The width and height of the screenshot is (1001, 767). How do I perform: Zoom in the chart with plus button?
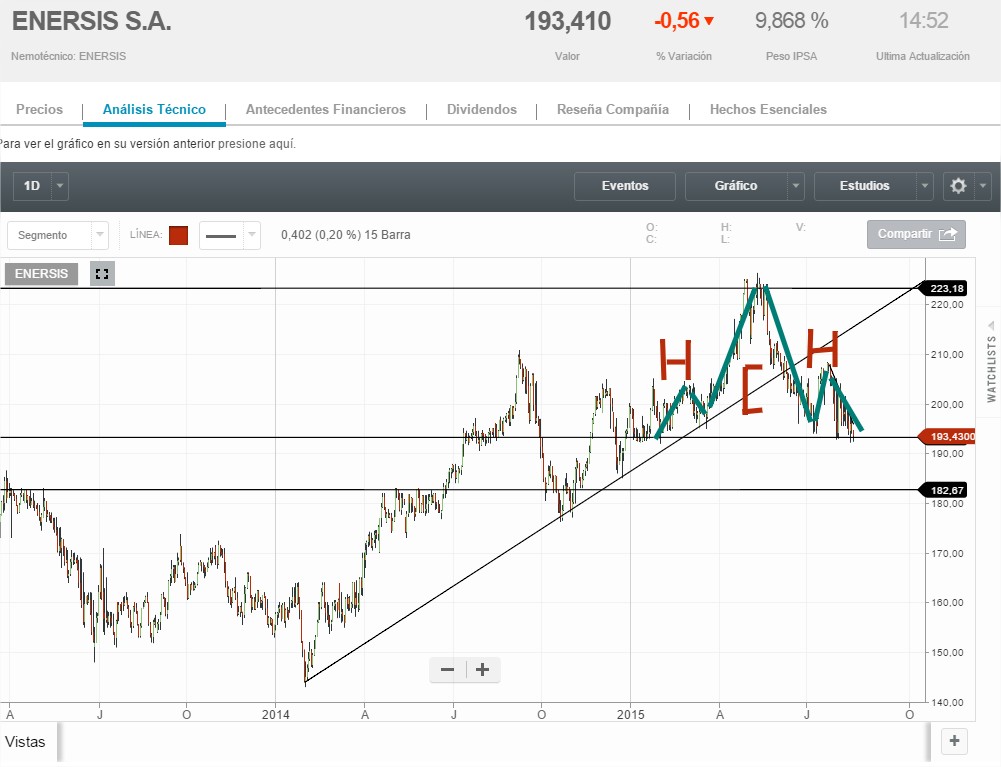[x=483, y=669]
